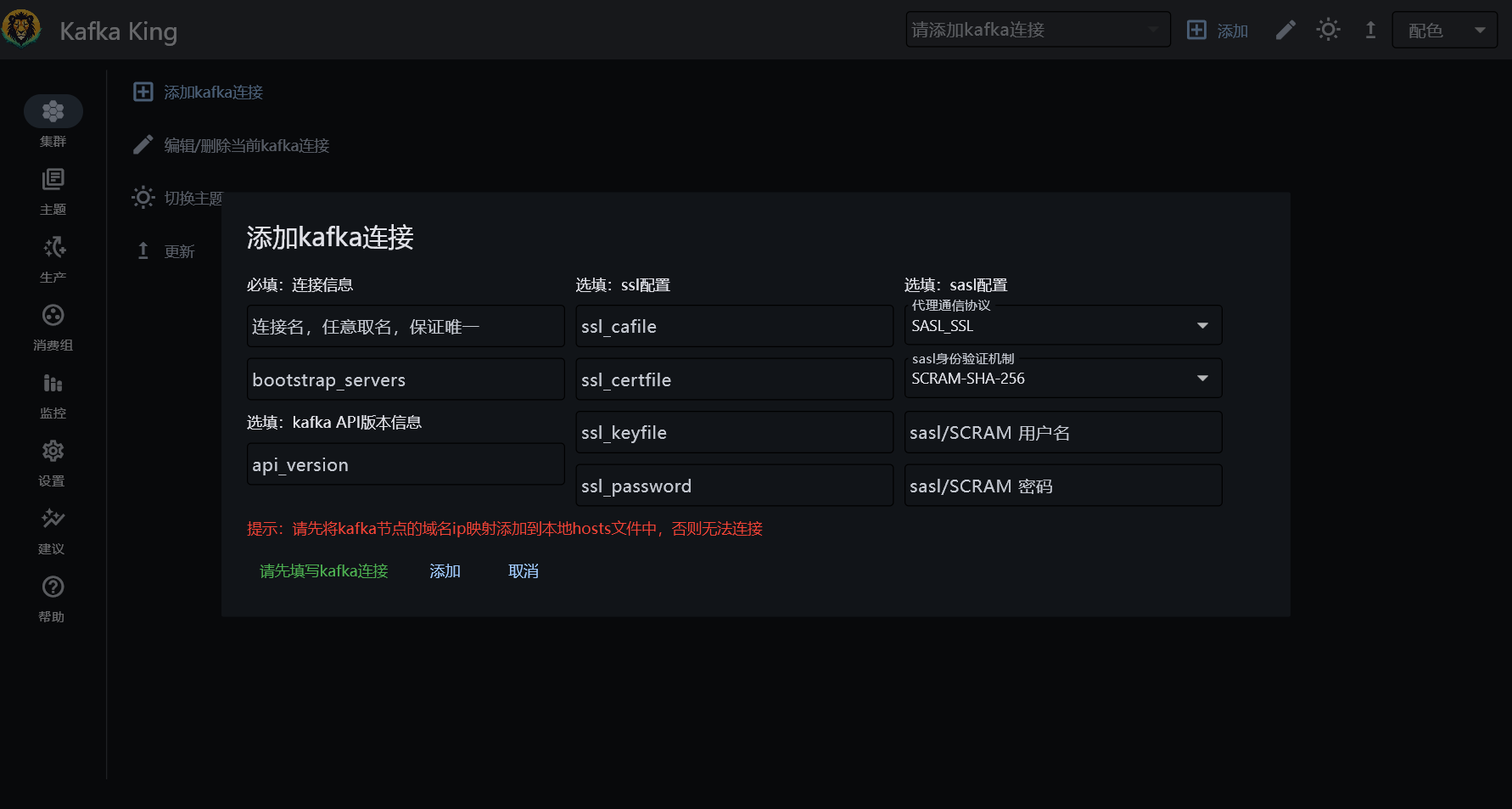Focus the ssl_cafile input field
Image resolution: width=1512 pixels, height=809 pixels.
point(734,326)
